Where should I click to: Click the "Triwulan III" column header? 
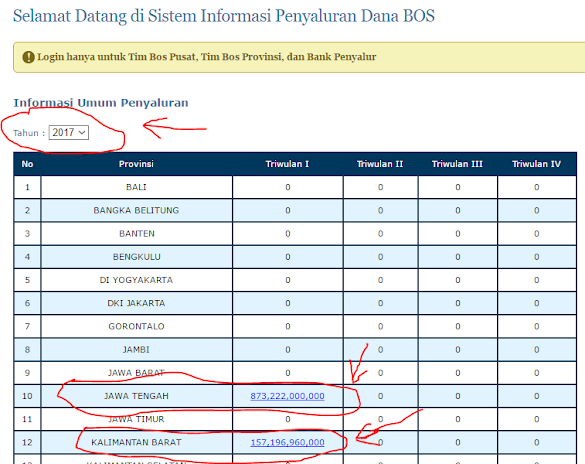point(457,164)
